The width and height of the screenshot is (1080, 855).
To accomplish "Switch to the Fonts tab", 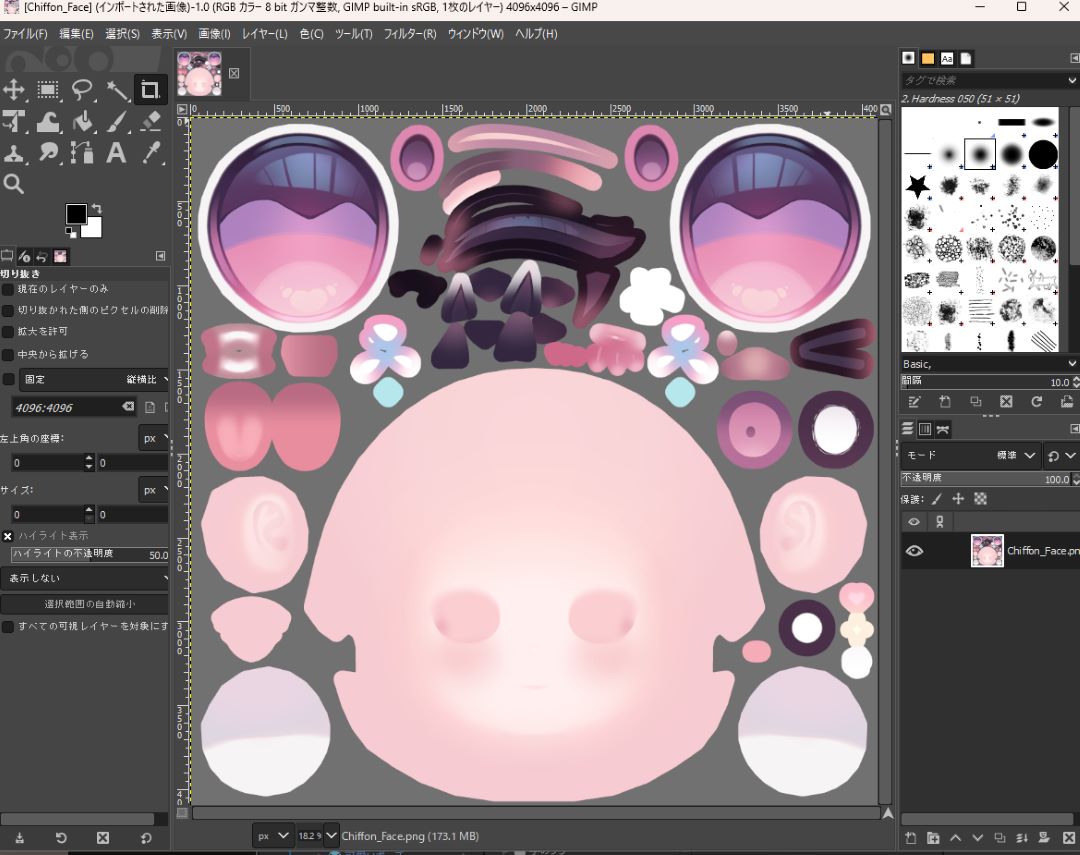I will tap(947, 59).
